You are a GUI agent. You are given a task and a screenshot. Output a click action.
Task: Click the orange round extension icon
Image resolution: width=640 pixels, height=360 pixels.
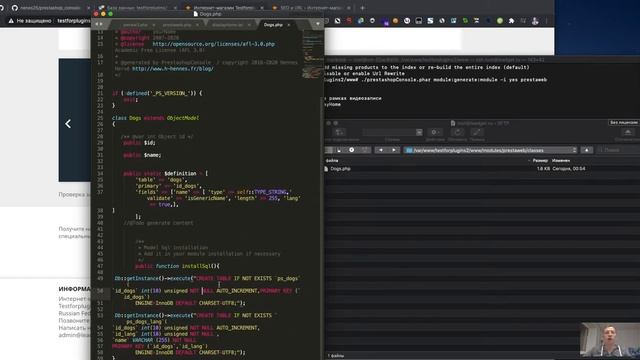point(395,21)
